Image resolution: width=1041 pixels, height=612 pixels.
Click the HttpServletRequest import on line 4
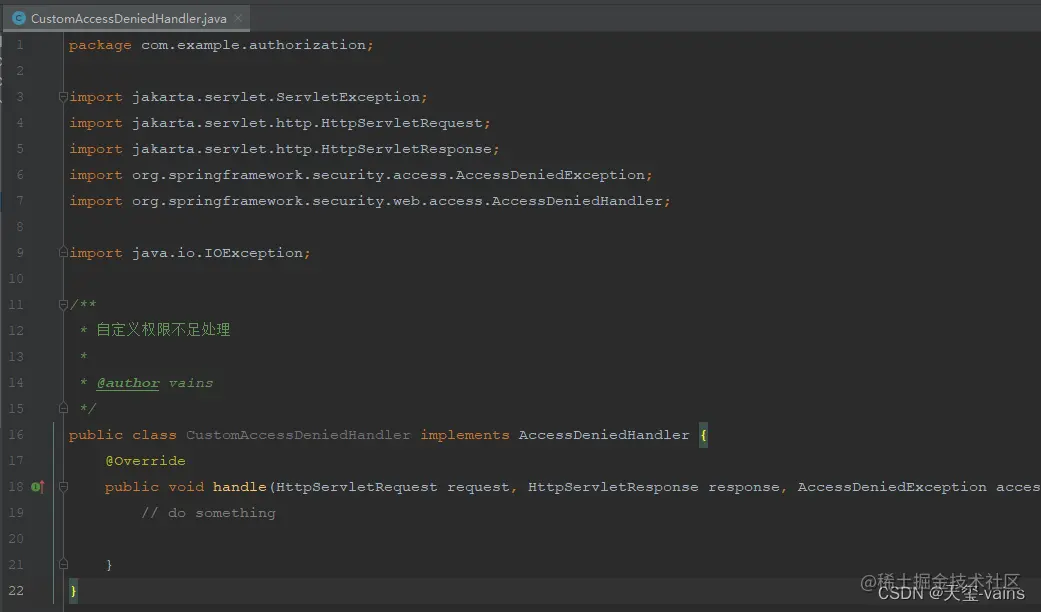pyautogui.click(x=307, y=123)
